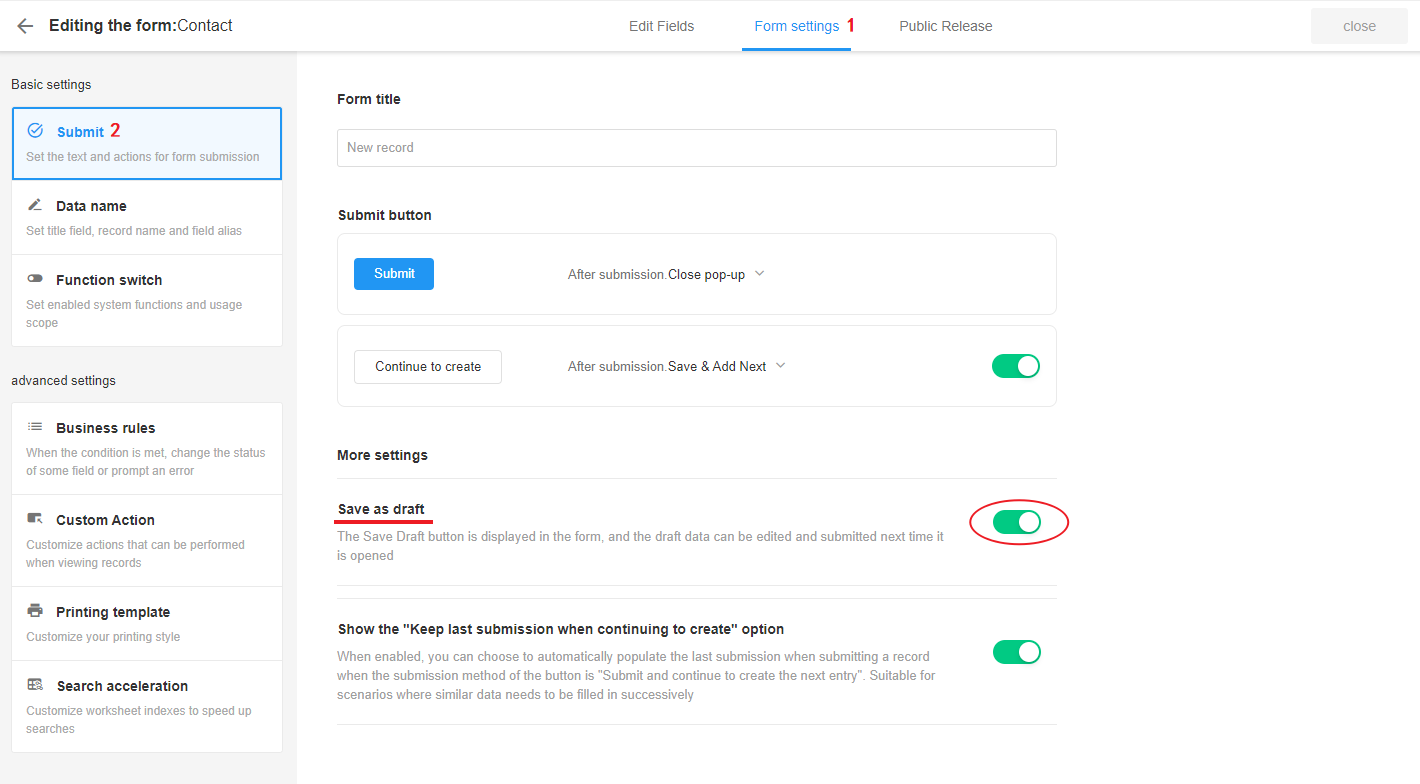
Task: Click the close button at top right
Action: (1359, 26)
